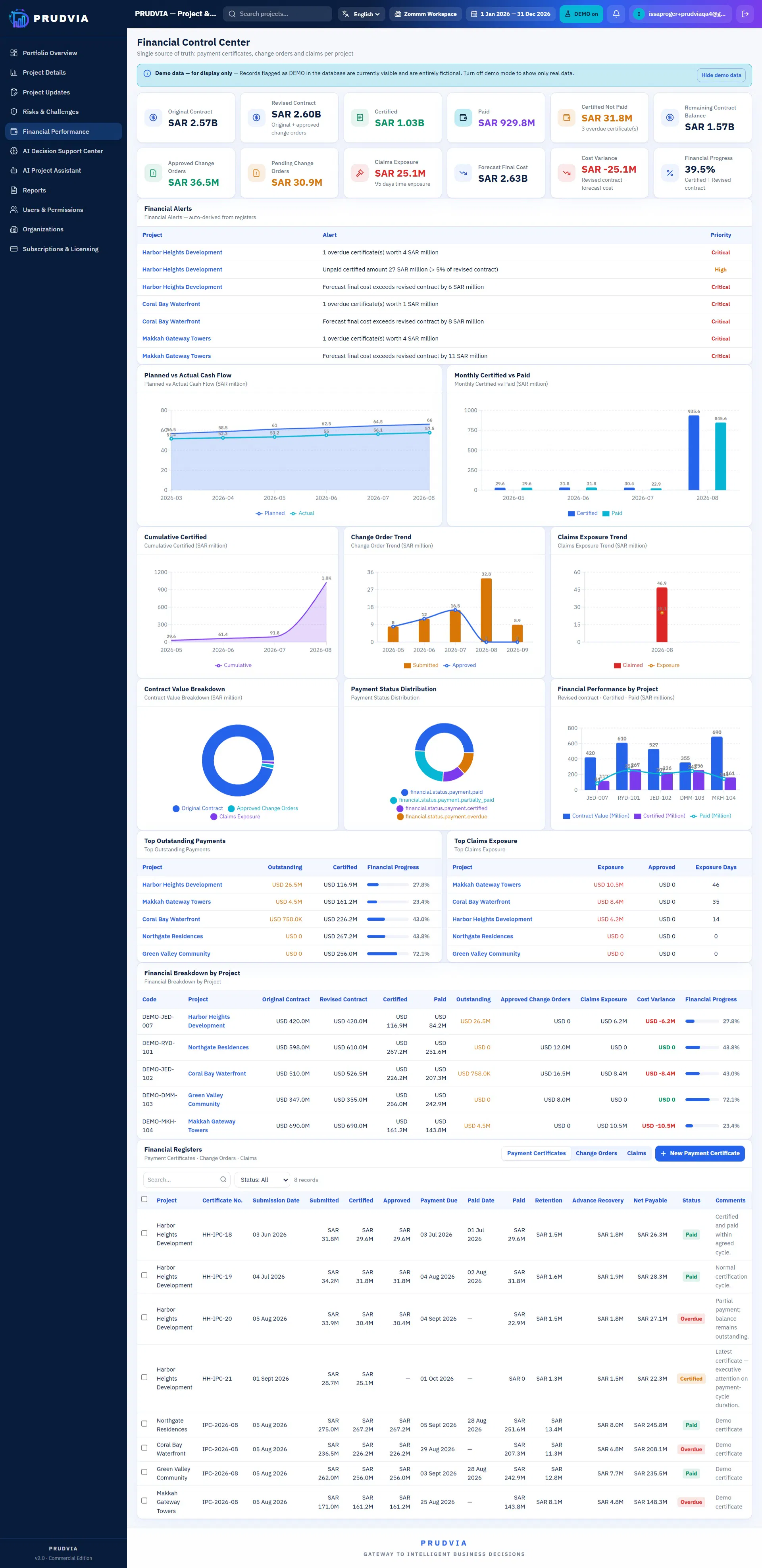762x1568 pixels.
Task: Click the Prudvia logo icon
Action: tap(19, 18)
